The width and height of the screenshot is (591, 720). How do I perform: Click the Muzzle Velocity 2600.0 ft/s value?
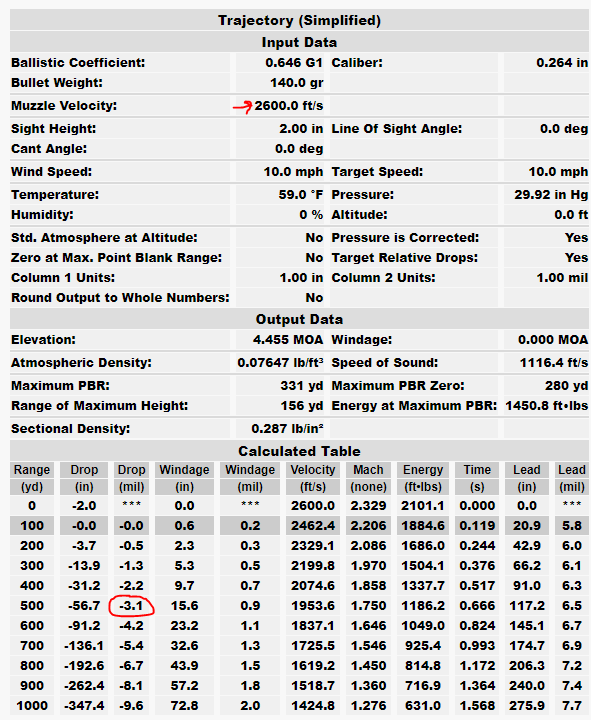(289, 106)
